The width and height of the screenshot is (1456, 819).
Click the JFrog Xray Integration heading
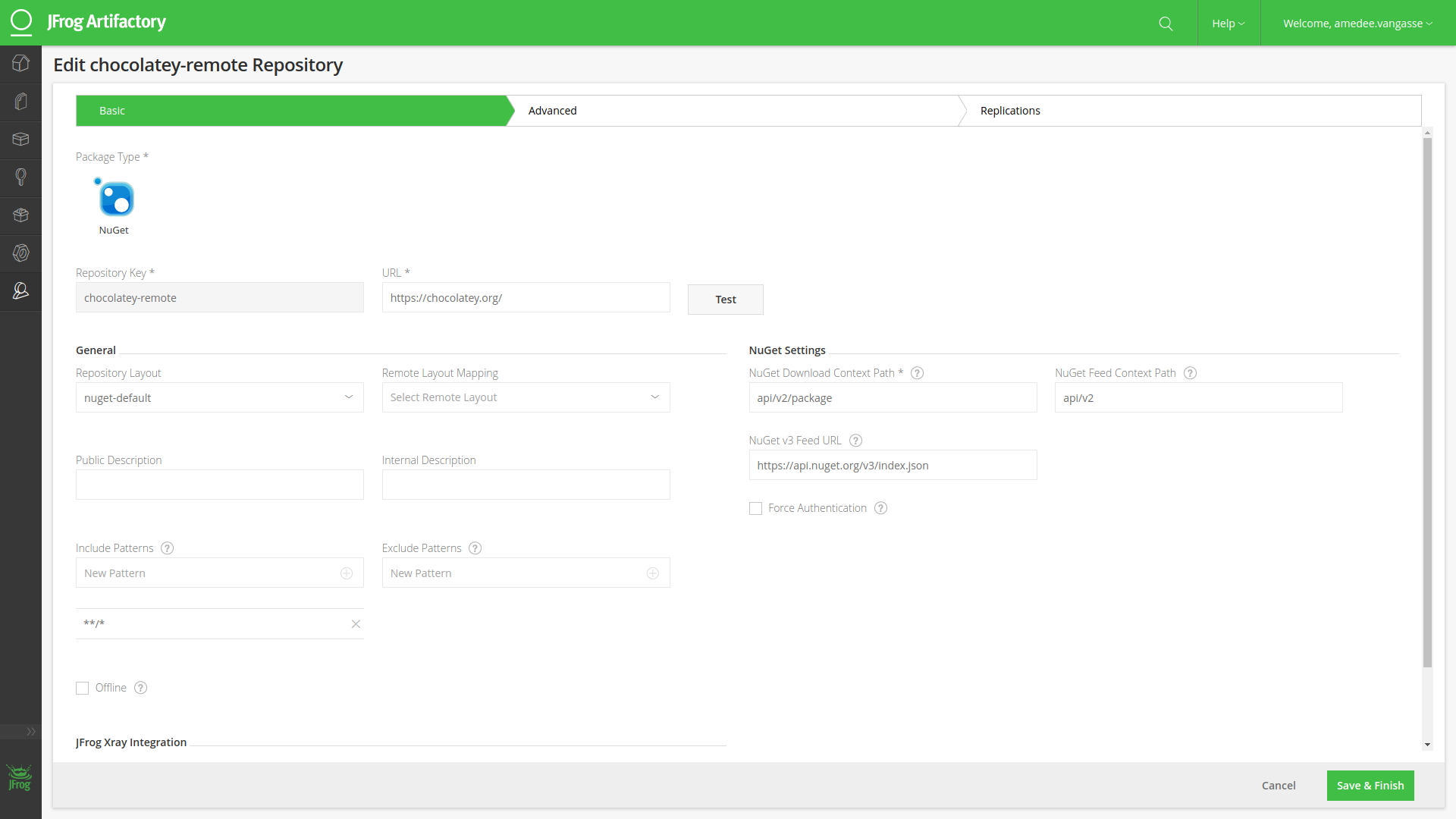tap(131, 742)
